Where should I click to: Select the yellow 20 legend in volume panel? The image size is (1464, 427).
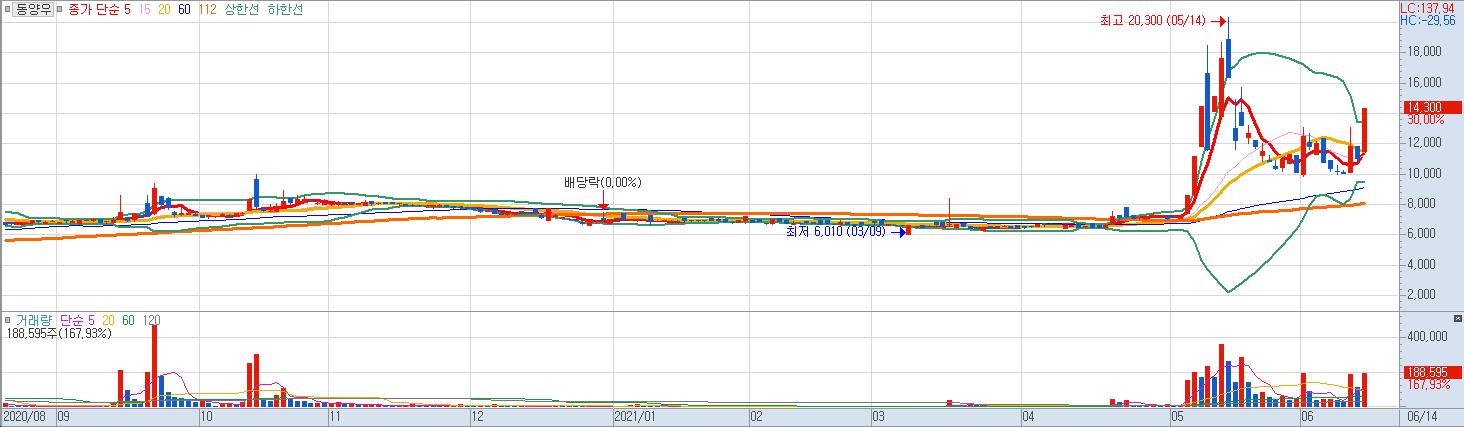[106, 320]
